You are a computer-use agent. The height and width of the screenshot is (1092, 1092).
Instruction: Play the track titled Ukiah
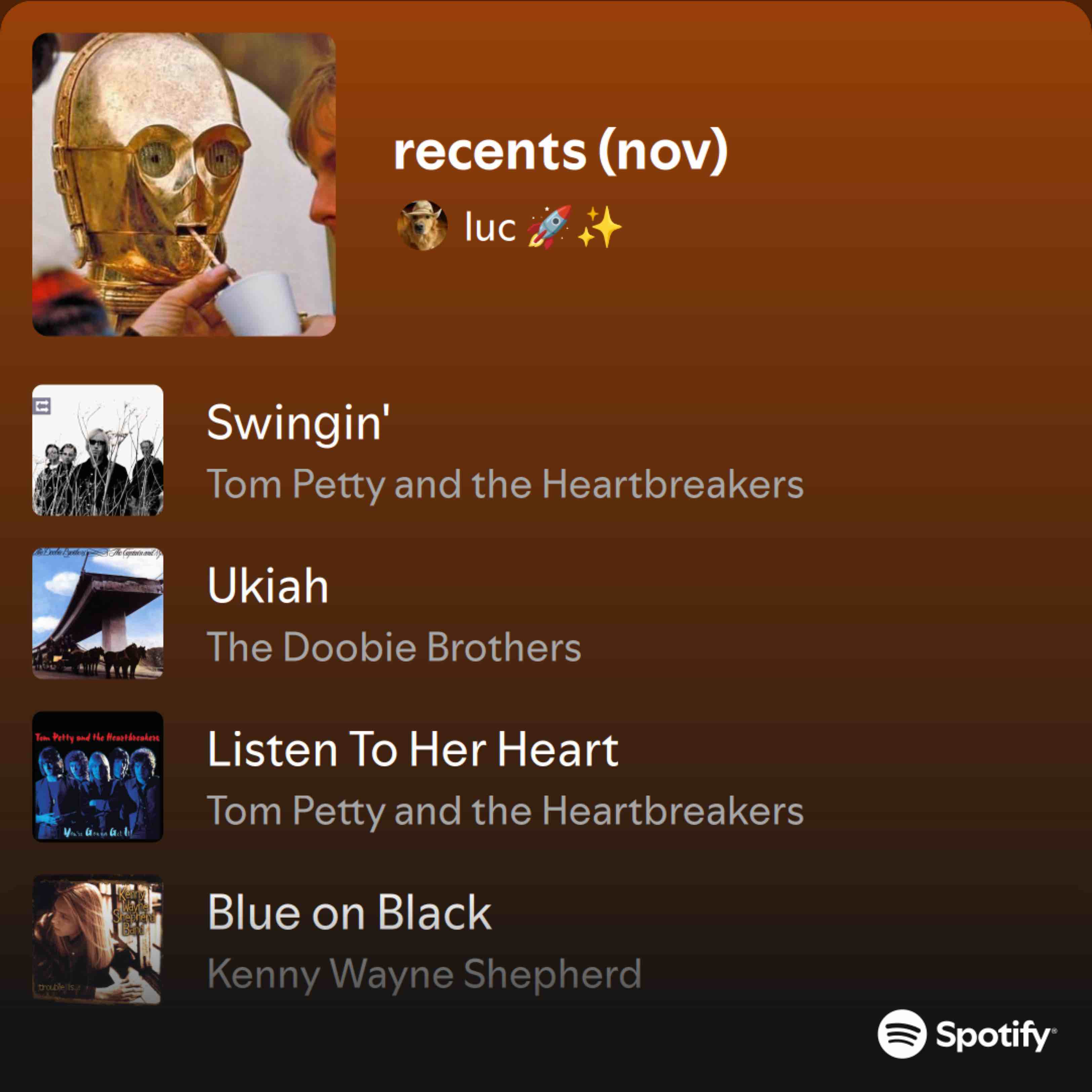click(267, 585)
